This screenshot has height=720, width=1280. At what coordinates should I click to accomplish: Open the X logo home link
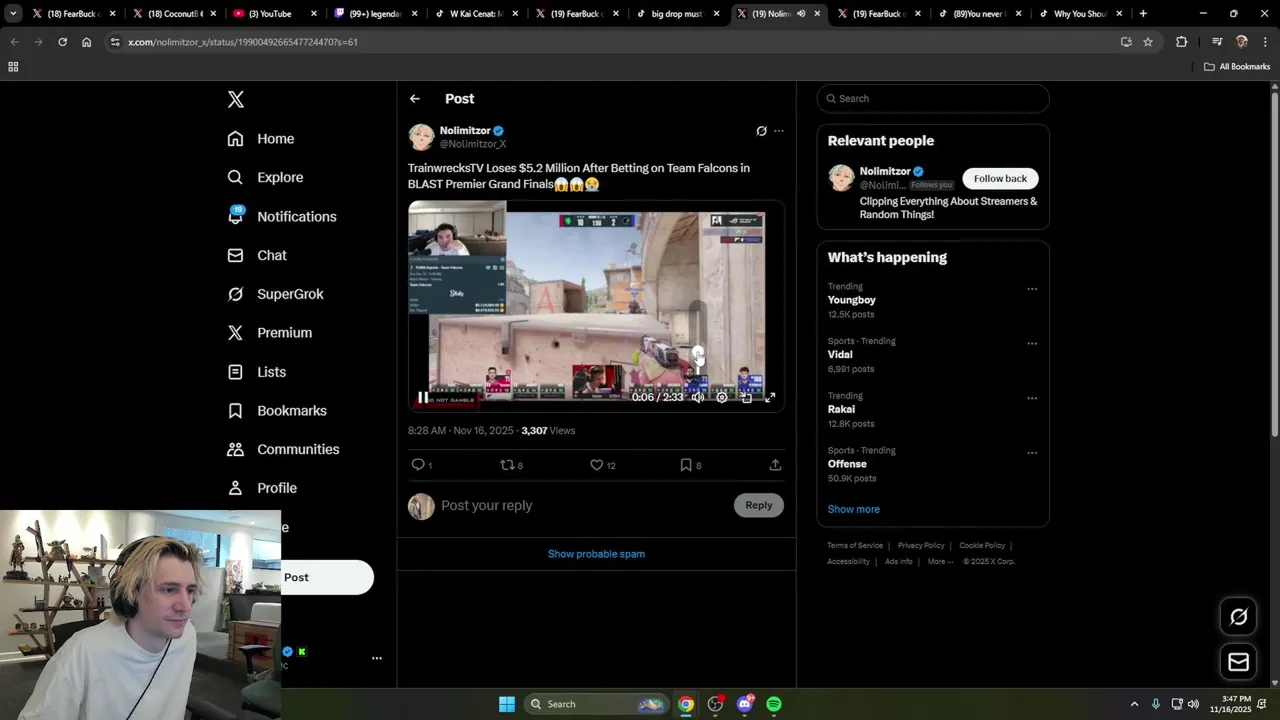tap(236, 99)
